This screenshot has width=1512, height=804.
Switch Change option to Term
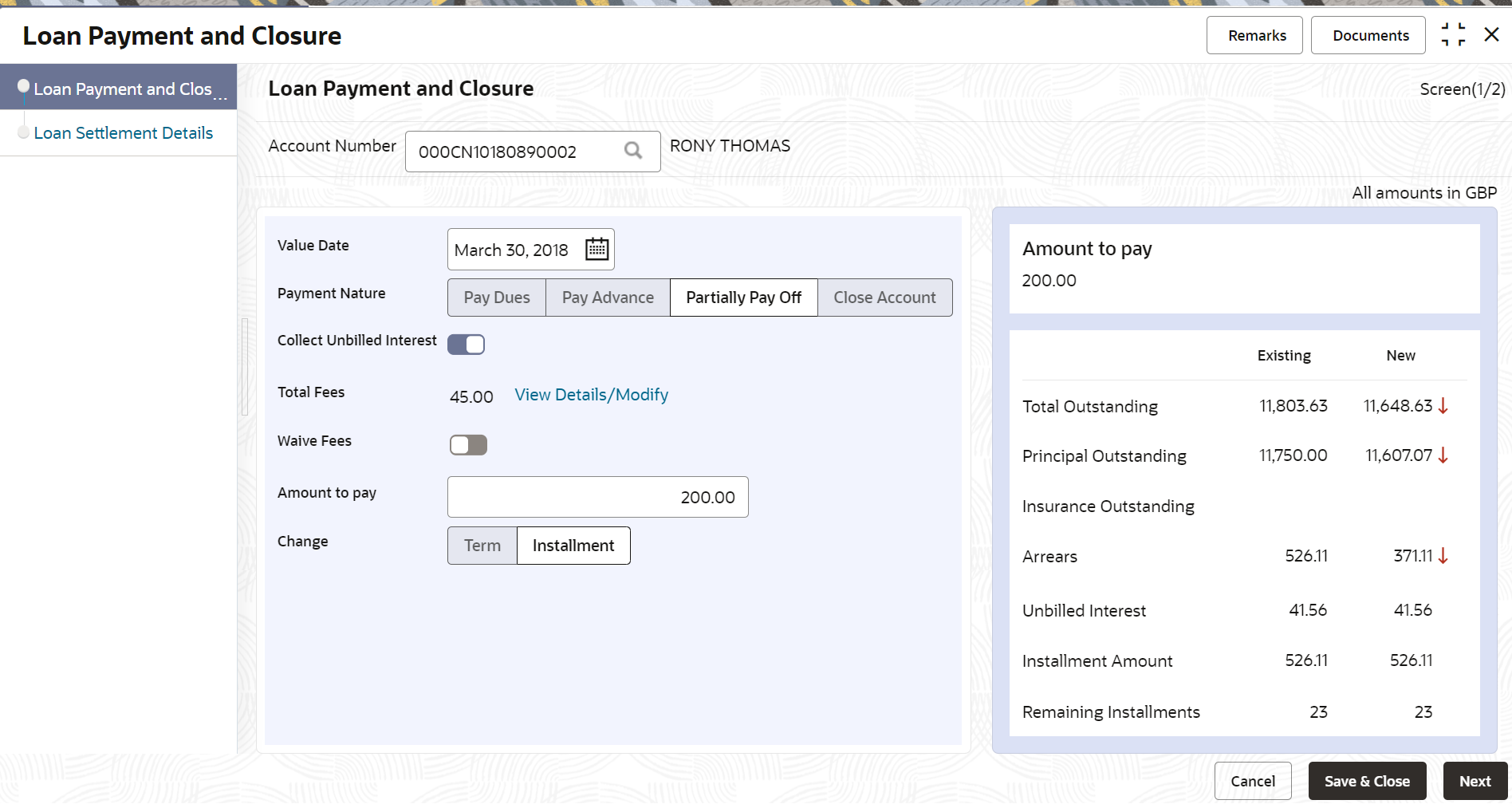pos(482,546)
